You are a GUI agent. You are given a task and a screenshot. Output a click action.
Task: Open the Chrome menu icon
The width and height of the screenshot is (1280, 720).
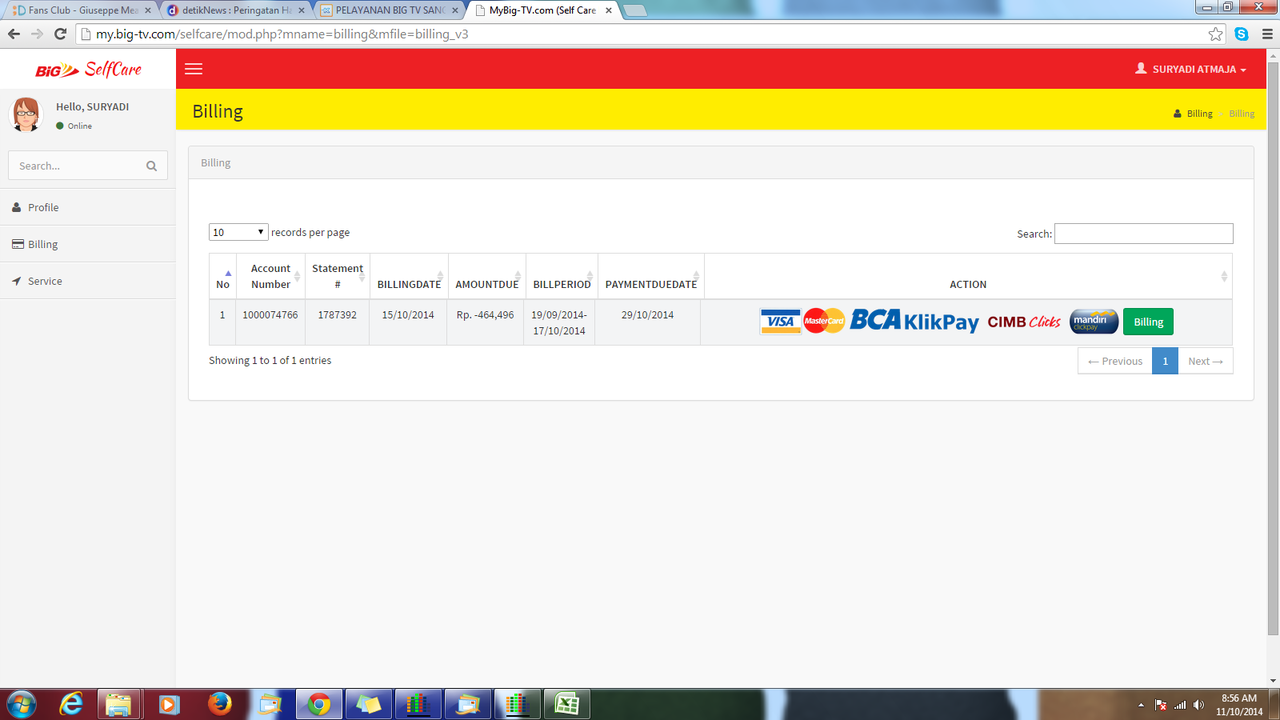click(x=1265, y=34)
